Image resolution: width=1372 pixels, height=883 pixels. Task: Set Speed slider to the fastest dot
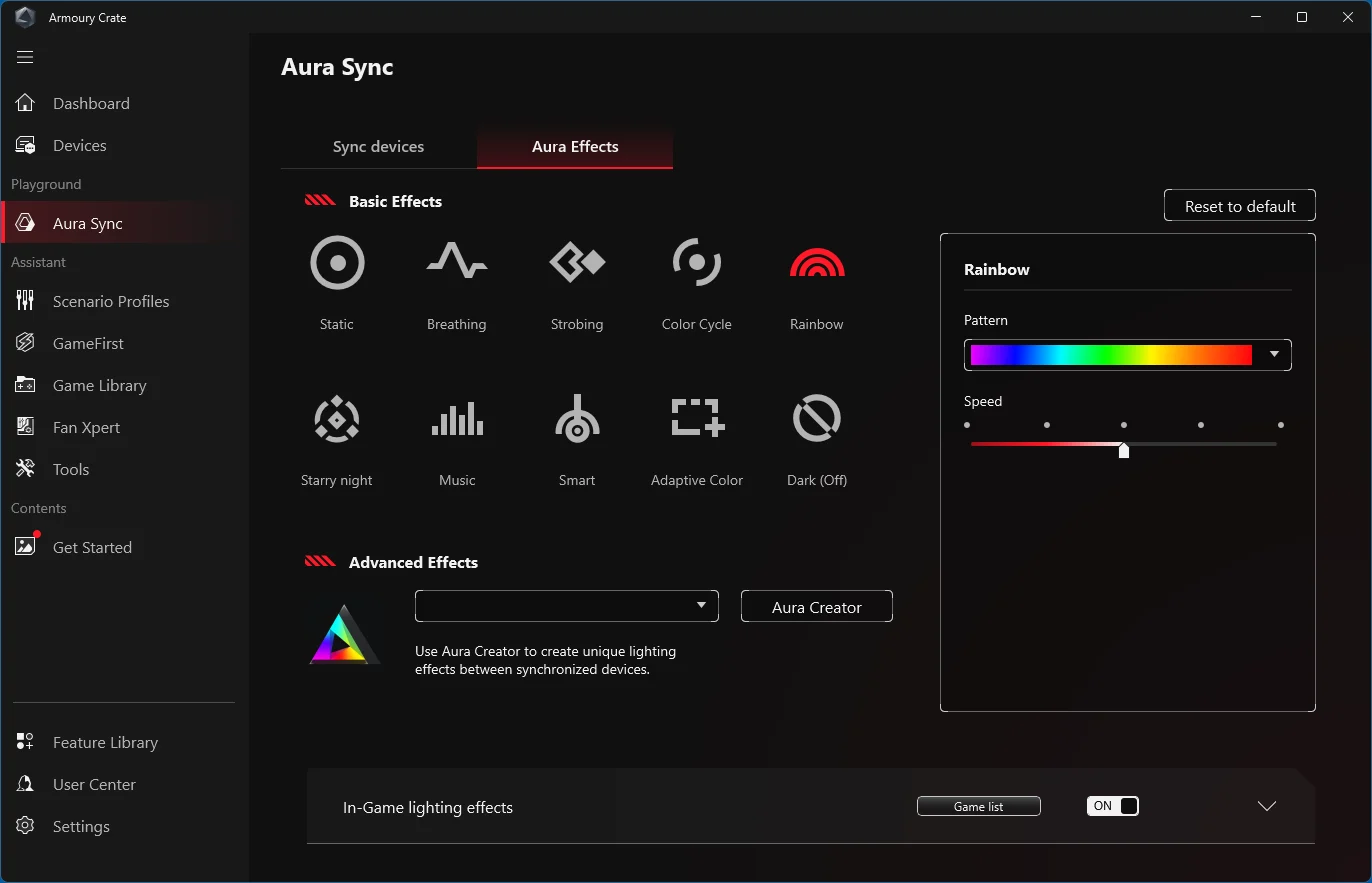pos(1281,425)
